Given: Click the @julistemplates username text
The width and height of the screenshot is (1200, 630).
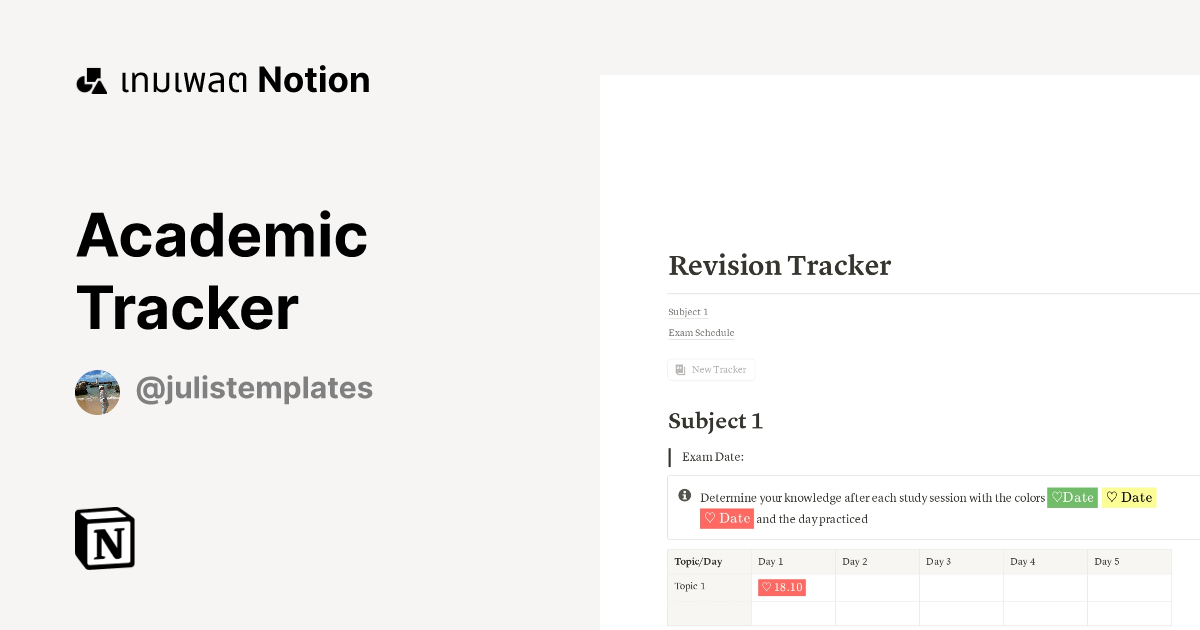Looking at the screenshot, I should point(254,388).
